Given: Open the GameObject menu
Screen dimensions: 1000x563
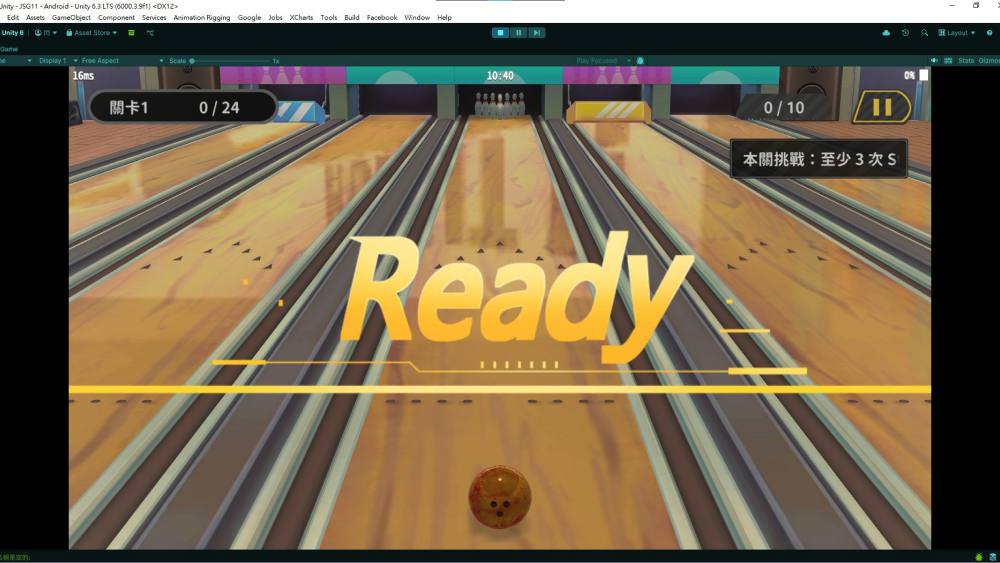Looking at the screenshot, I should click(x=71, y=17).
